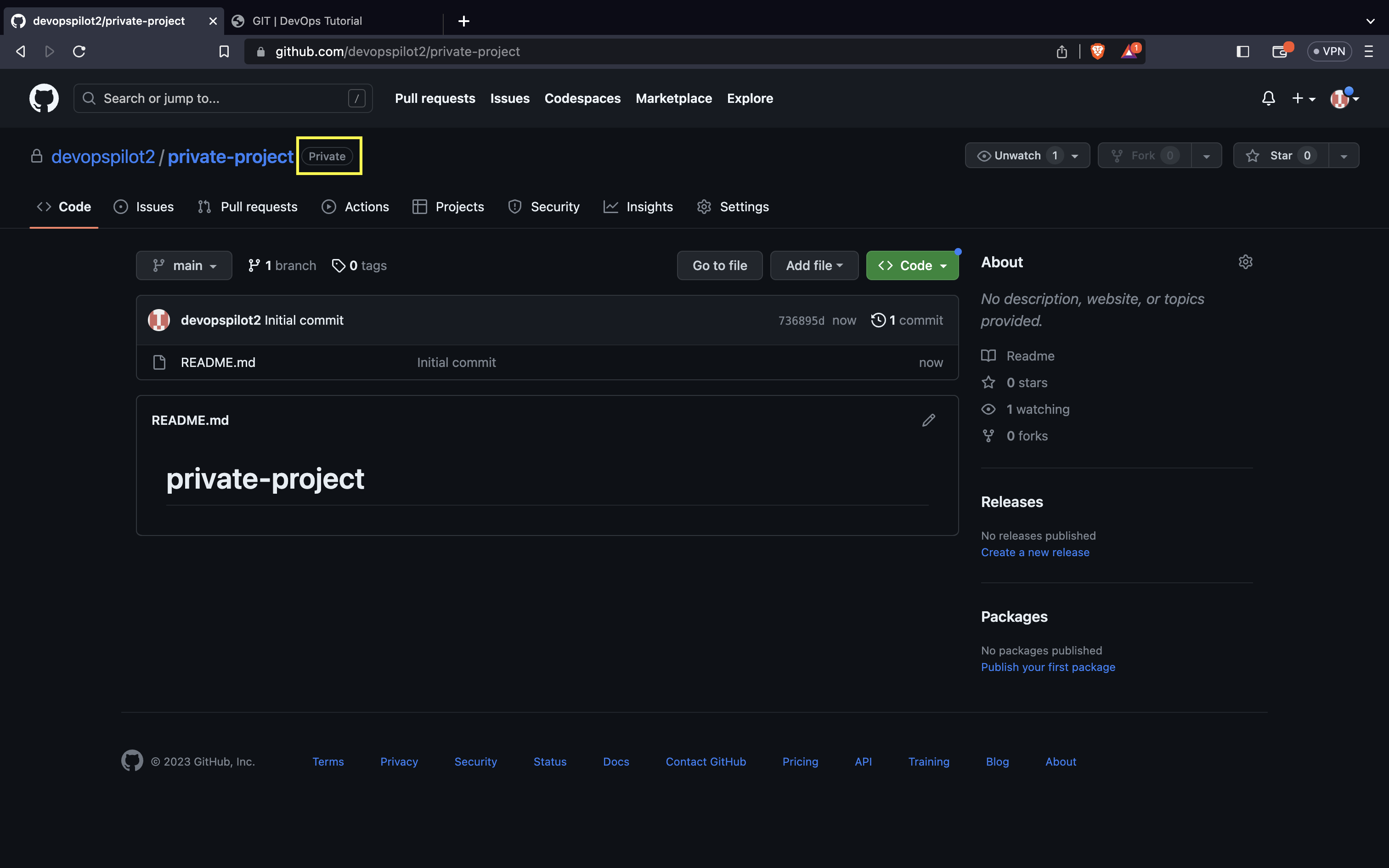Bookmark this page icon
Screen dimensions: 1389x868
coord(225,51)
